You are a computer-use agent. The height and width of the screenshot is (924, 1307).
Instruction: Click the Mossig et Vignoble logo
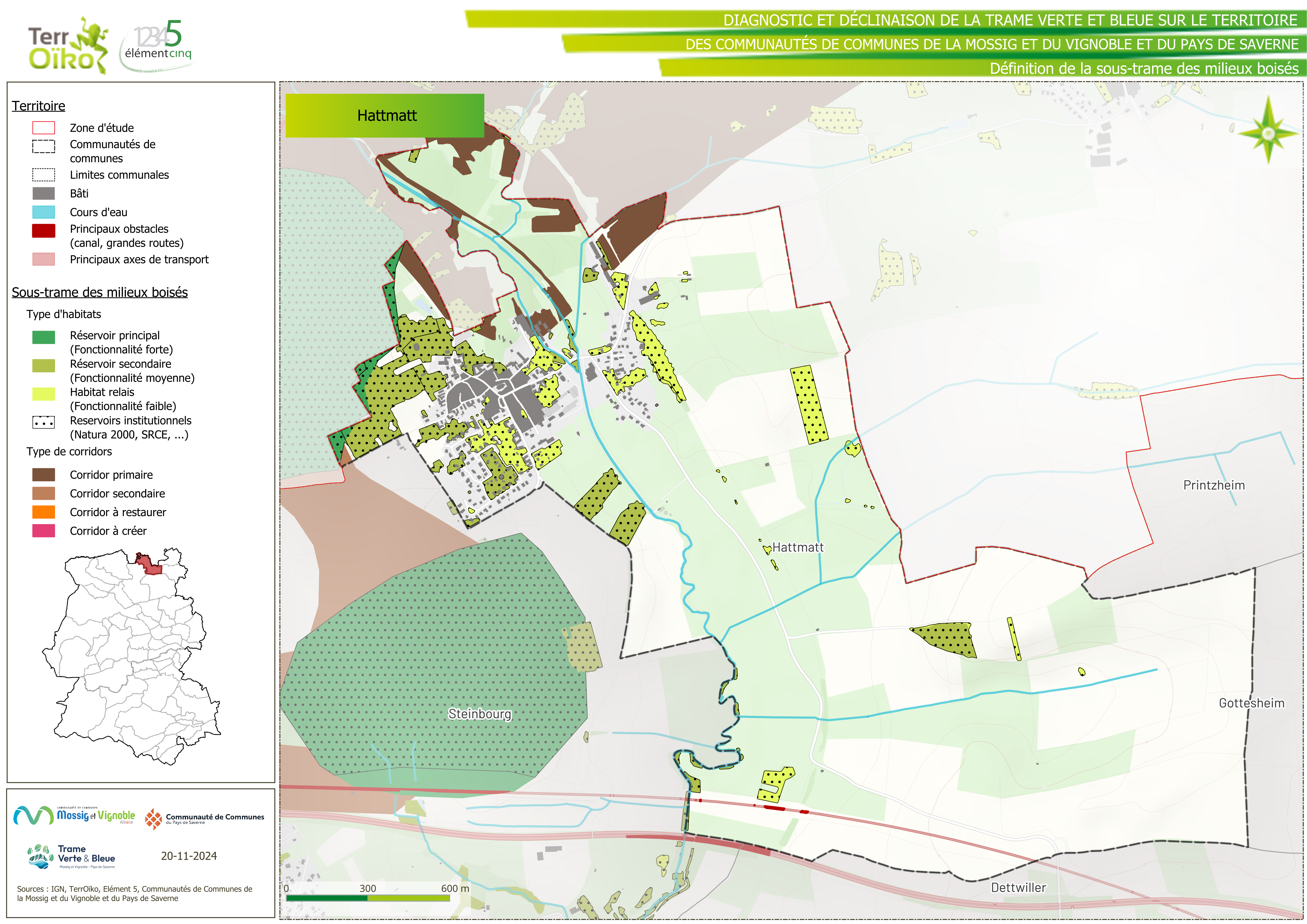click(x=74, y=815)
